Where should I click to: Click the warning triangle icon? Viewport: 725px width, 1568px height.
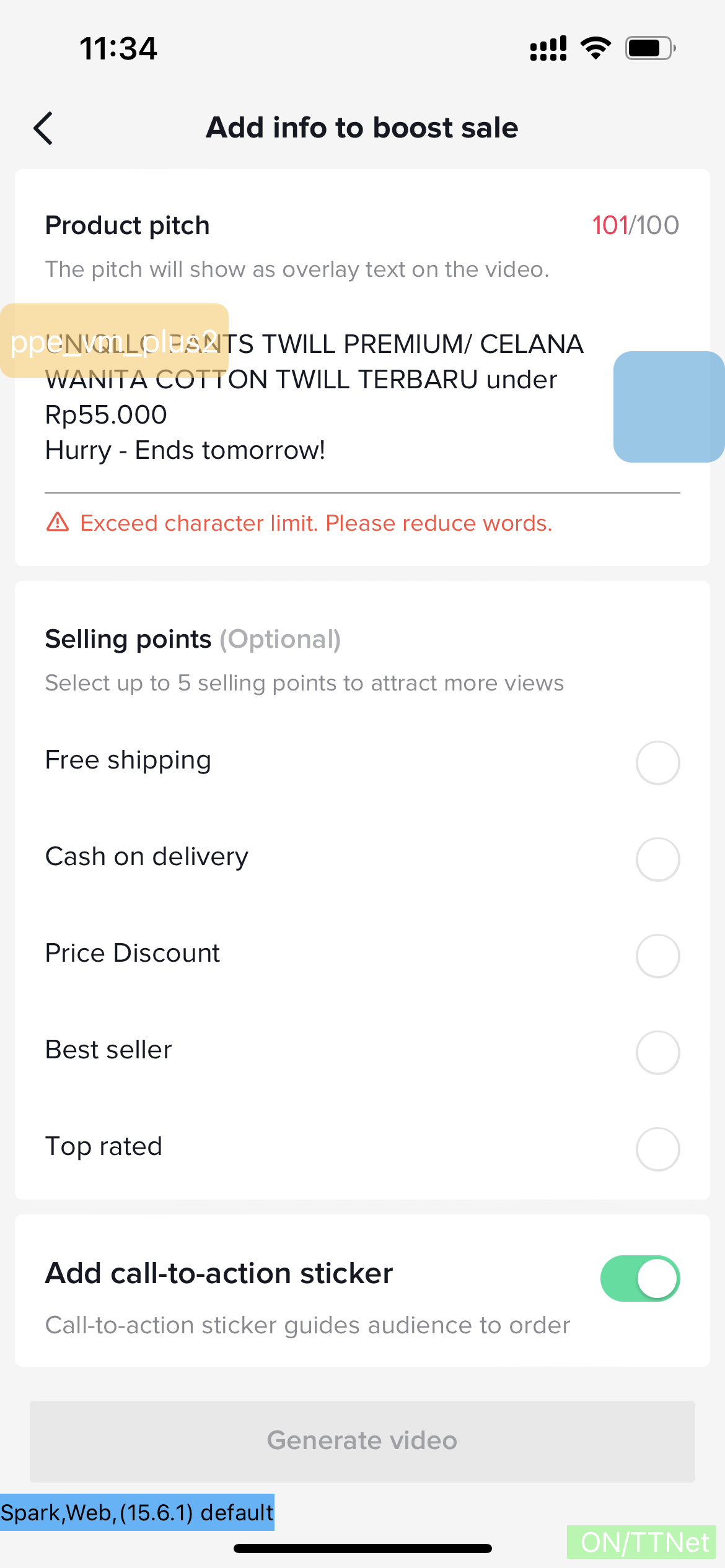58,523
